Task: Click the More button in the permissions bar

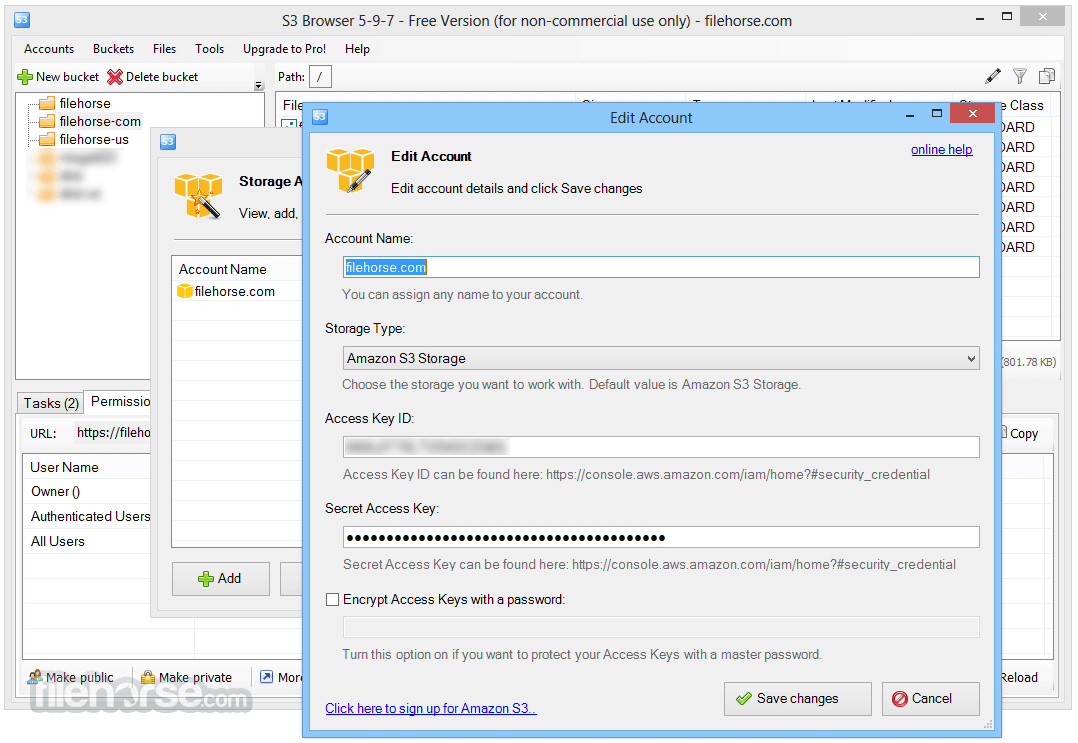Action: tap(280, 678)
